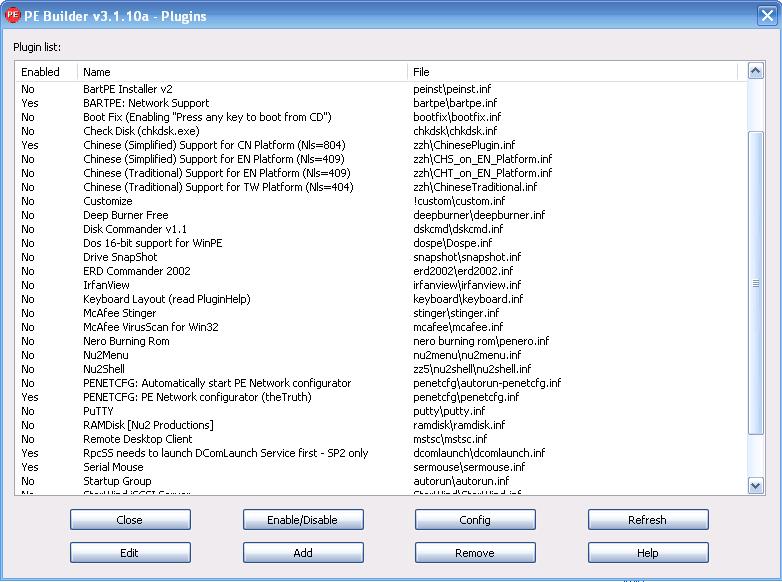Click file entry autorun\autorun.inf

pos(461,481)
